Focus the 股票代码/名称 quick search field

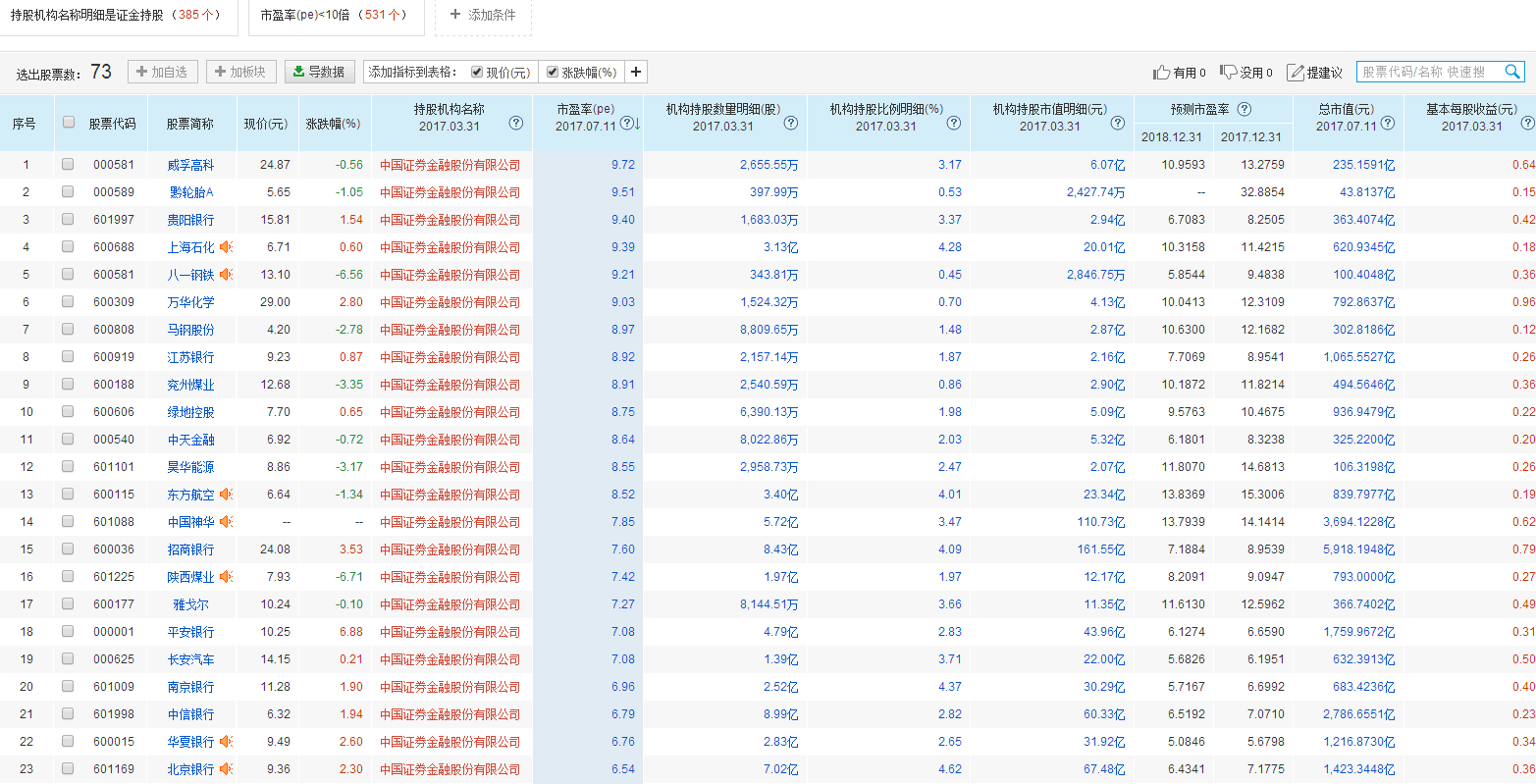1429,72
